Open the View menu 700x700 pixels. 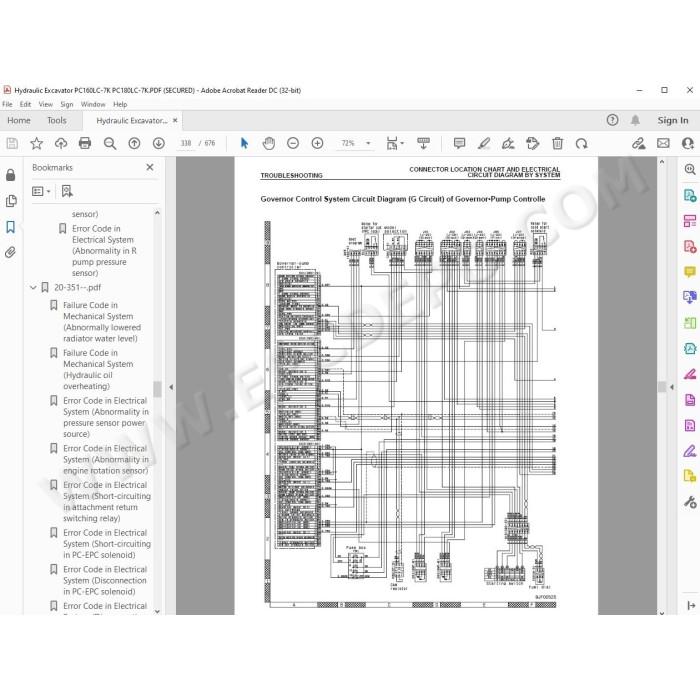click(46, 104)
